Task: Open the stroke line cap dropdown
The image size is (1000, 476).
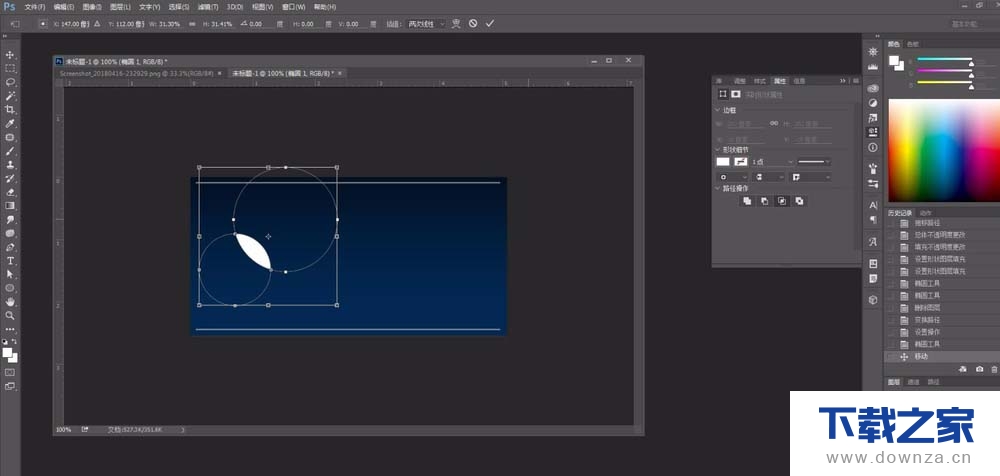Action: click(x=768, y=177)
